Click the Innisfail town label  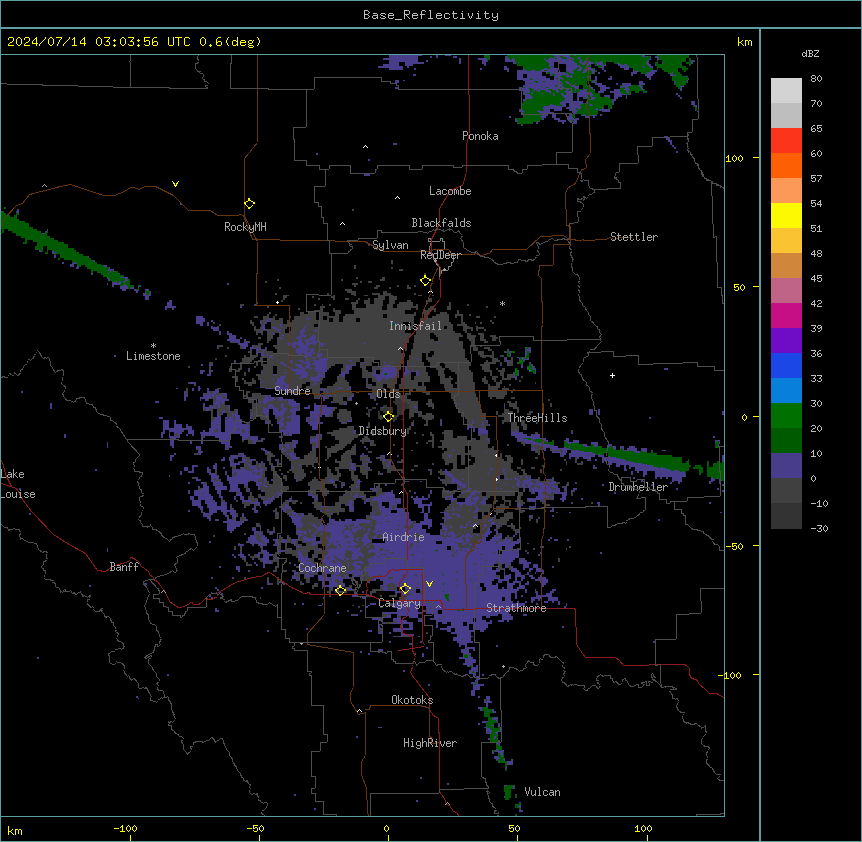[415, 326]
